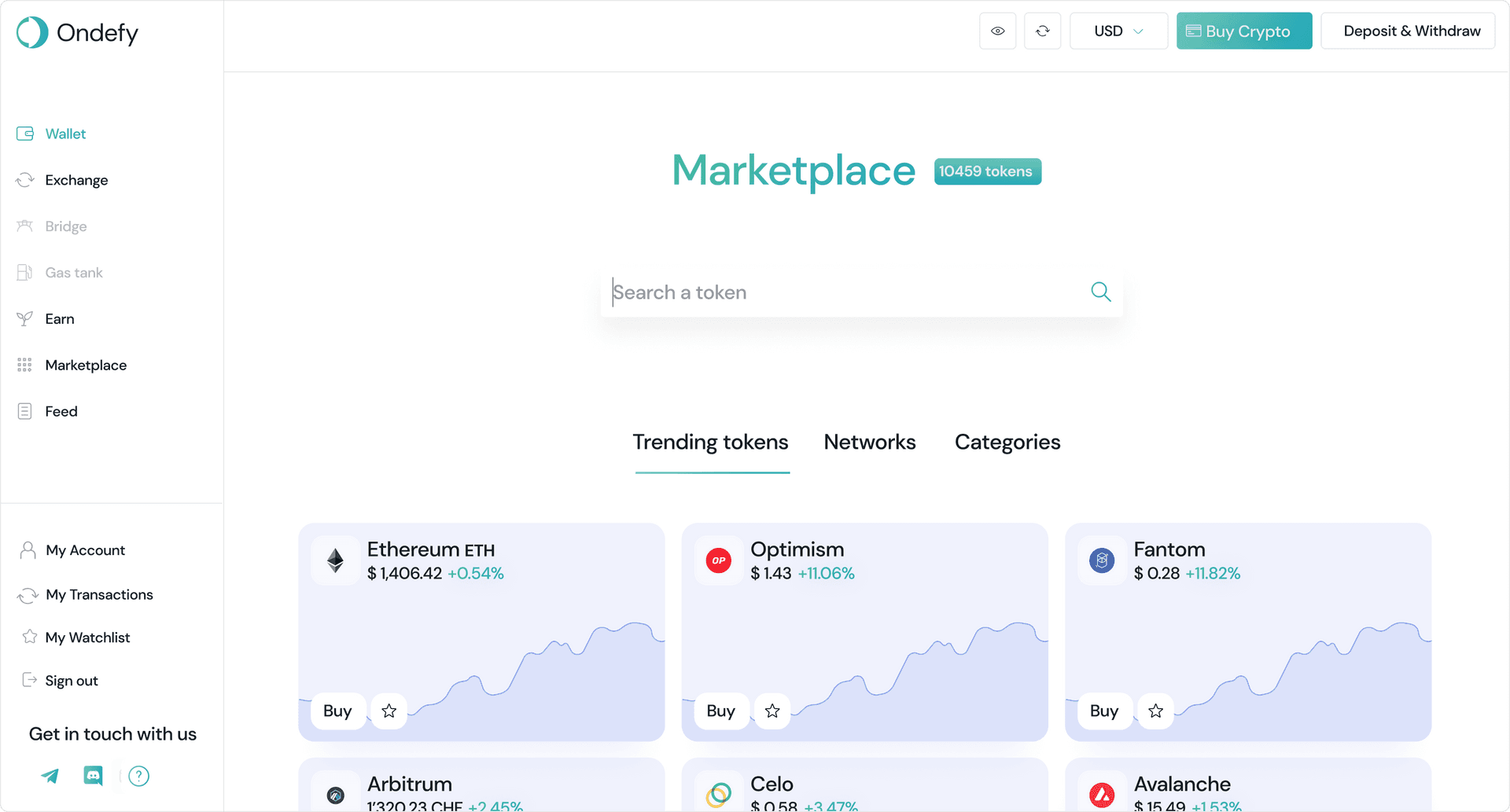Open Deposit & Withdraw

[1408, 31]
